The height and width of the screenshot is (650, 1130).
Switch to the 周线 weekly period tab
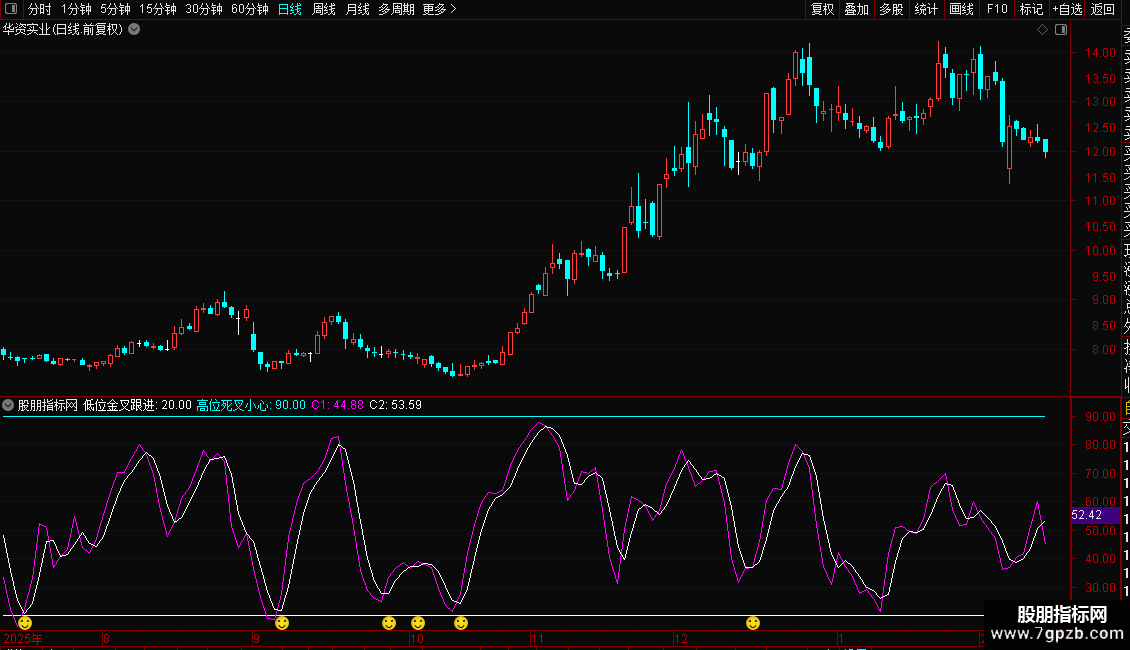324,9
